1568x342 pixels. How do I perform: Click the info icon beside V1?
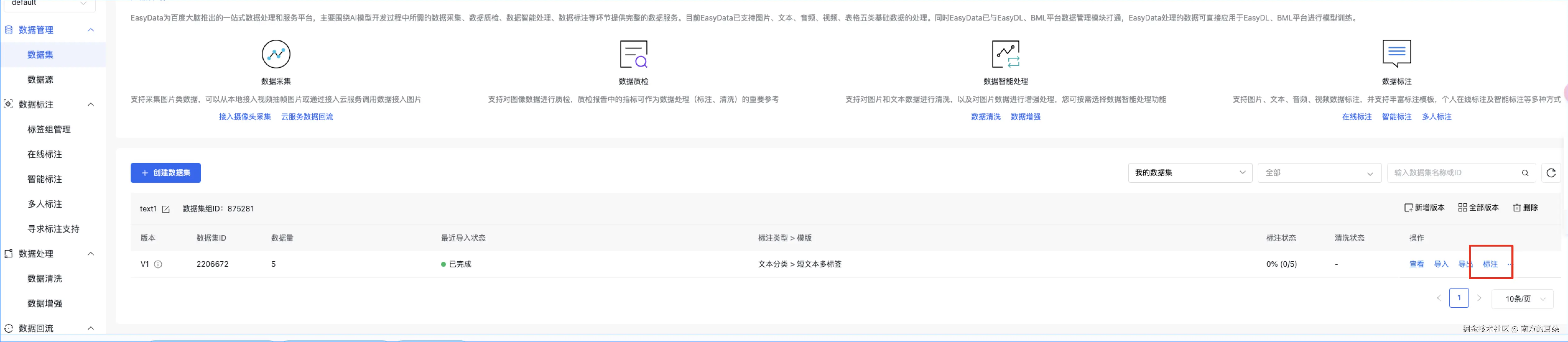click(x=158, y=264)
